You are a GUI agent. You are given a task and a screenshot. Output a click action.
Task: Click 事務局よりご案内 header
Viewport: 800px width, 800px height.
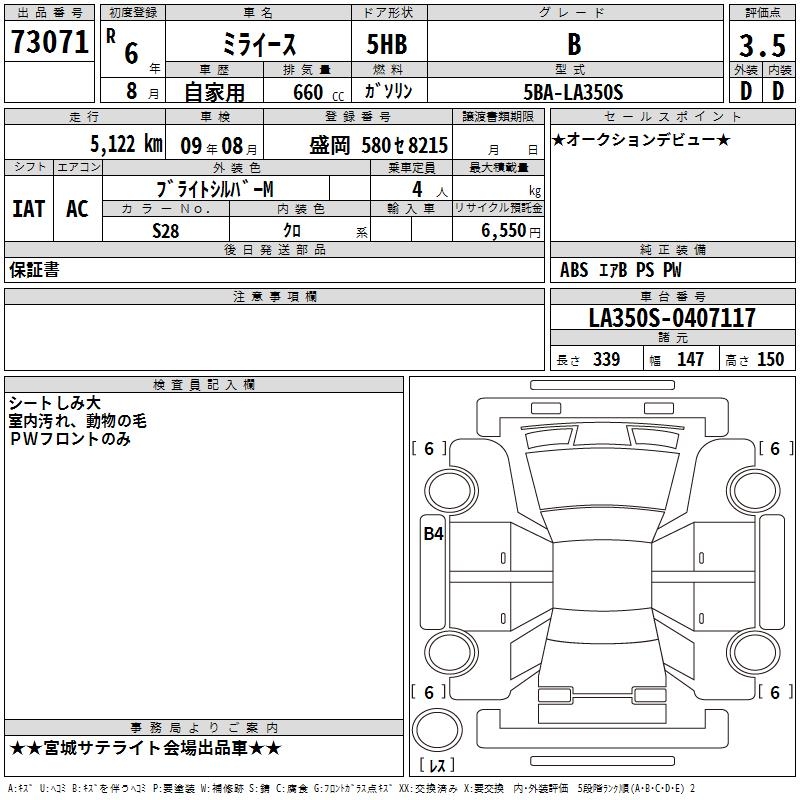point(204,728)
